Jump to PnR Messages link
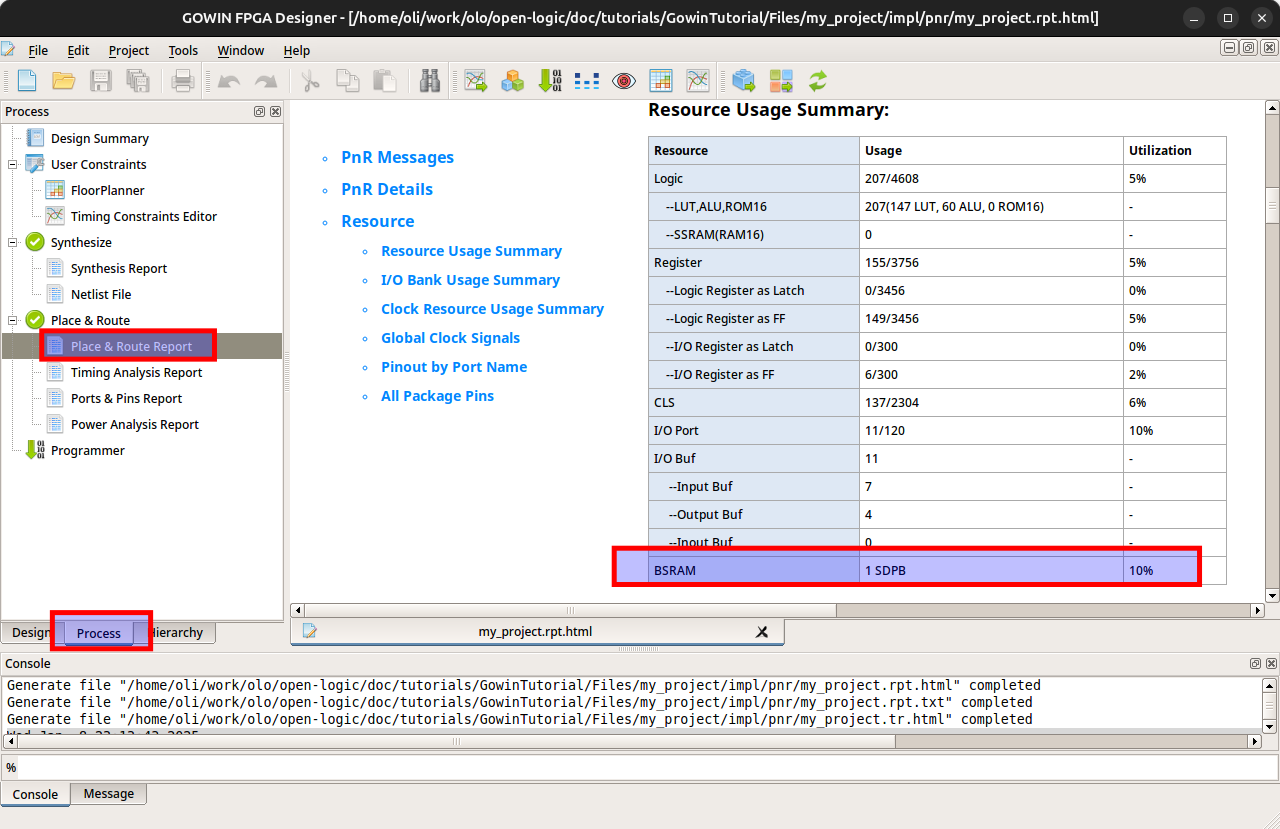Screen dimensions: 1280x829 (397, 157)
